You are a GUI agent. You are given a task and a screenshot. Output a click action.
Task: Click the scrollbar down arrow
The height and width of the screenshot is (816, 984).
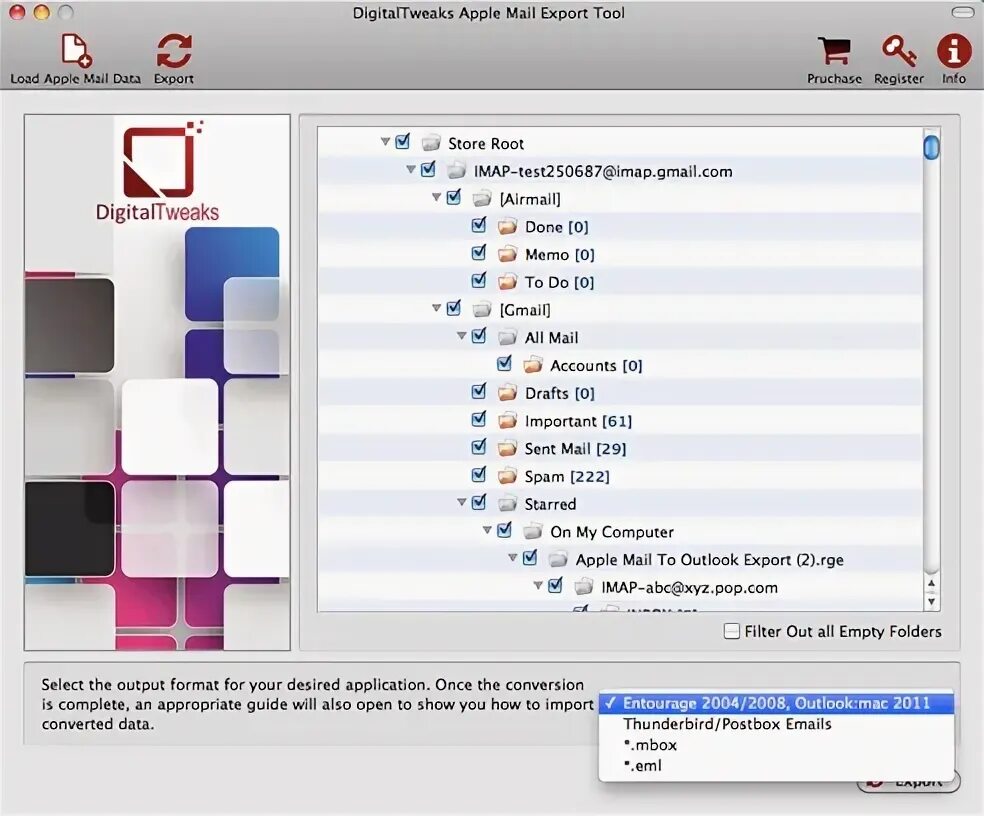(x=931, y=601)
